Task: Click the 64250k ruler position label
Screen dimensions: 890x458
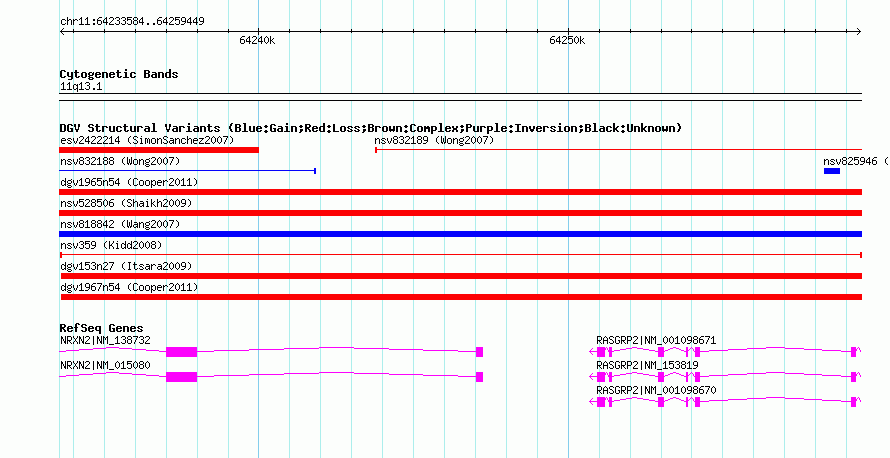Action: pos(567,41)
